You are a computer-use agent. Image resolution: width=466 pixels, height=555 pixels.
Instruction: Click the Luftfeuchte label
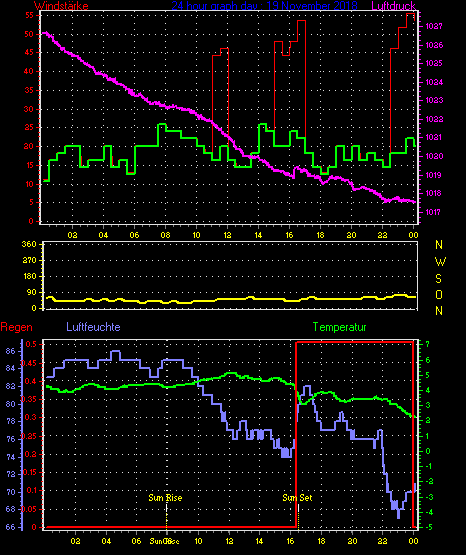pos(93,327)
